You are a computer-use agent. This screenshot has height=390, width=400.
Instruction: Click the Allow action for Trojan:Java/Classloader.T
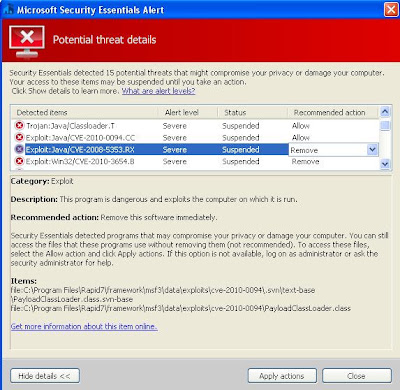pos(301,126)
